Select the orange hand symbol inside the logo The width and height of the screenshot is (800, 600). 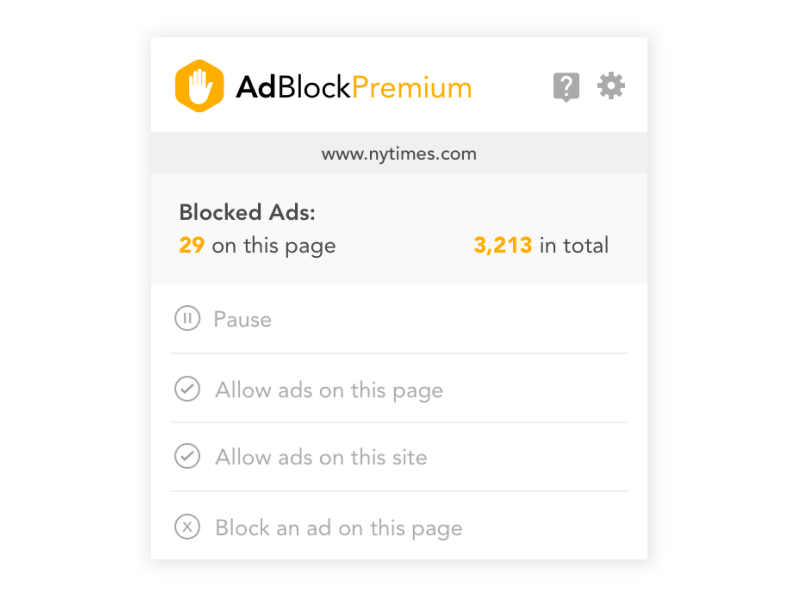199,86
